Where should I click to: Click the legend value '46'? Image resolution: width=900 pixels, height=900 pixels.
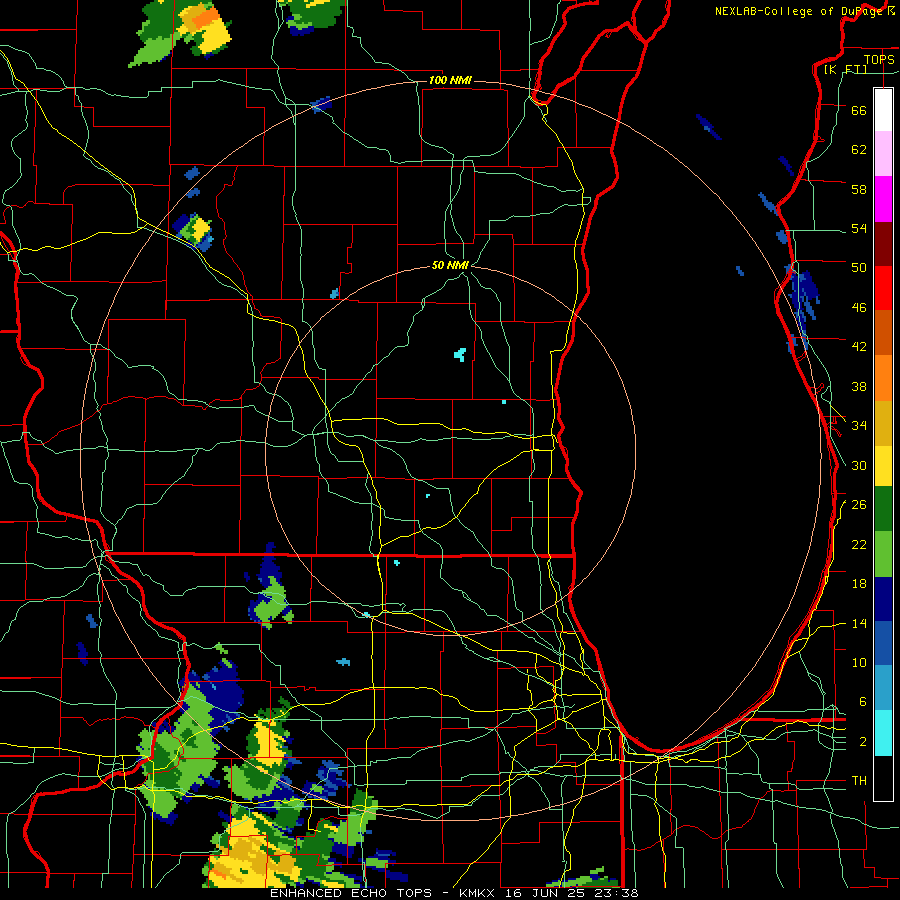tap(859, 307)
